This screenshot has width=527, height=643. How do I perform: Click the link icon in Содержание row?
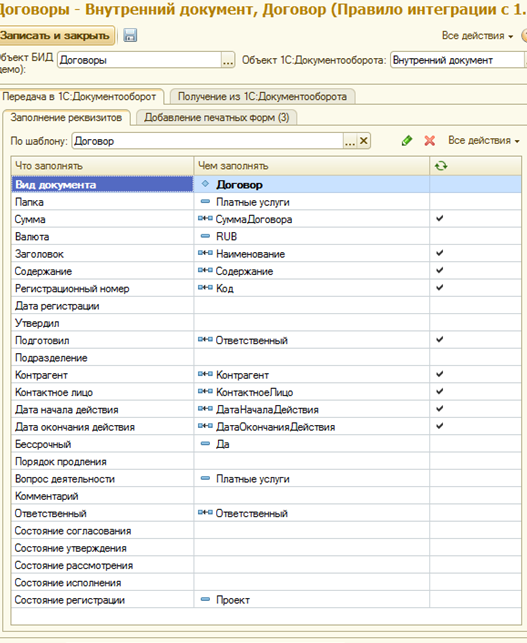coord(205,270)
